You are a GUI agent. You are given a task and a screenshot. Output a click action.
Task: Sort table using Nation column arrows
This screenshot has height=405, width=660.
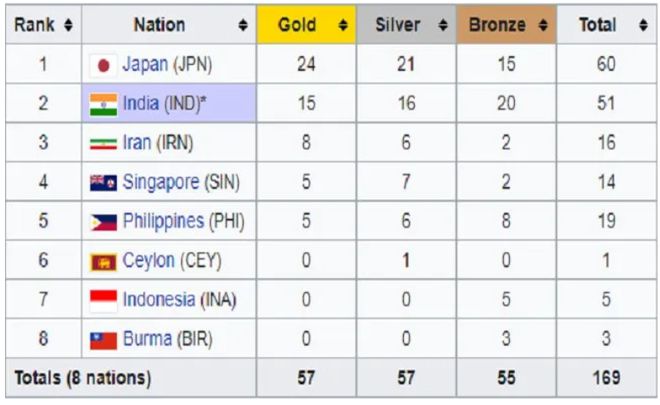coord(243,25)
